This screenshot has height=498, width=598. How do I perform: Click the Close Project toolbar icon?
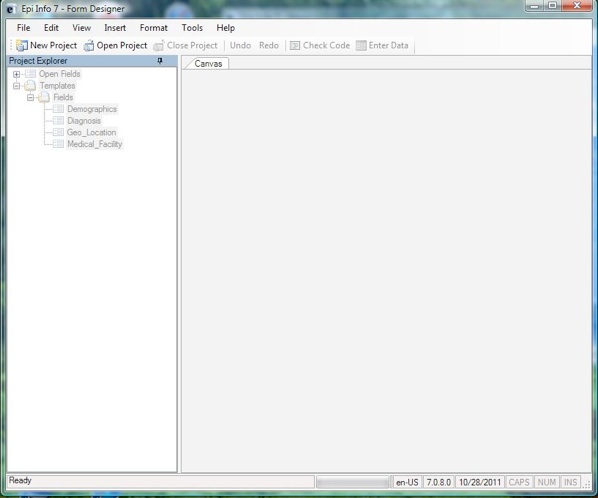coord(159,46)
